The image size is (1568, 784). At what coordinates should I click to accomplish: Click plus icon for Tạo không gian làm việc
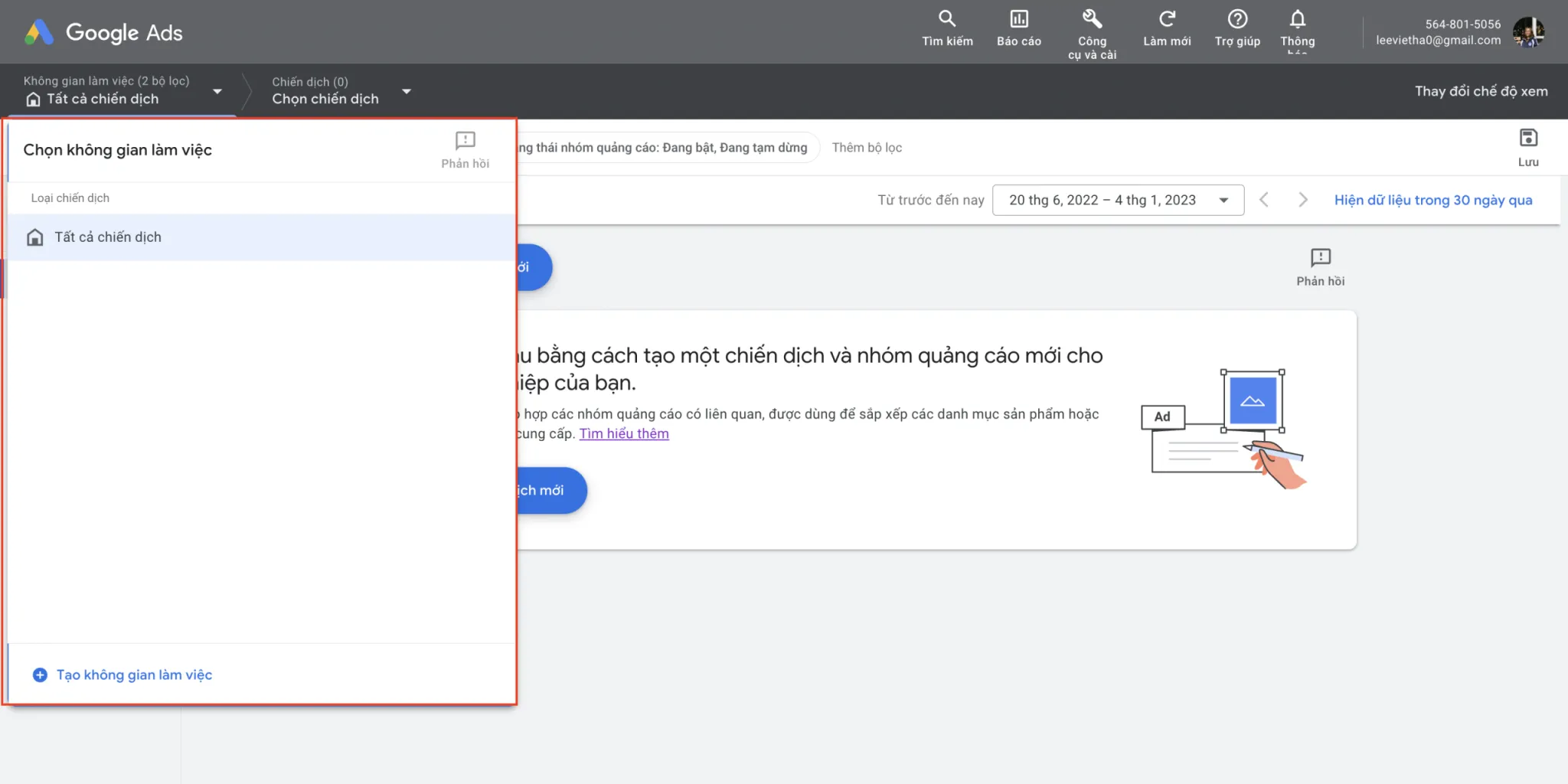[40, 675]
